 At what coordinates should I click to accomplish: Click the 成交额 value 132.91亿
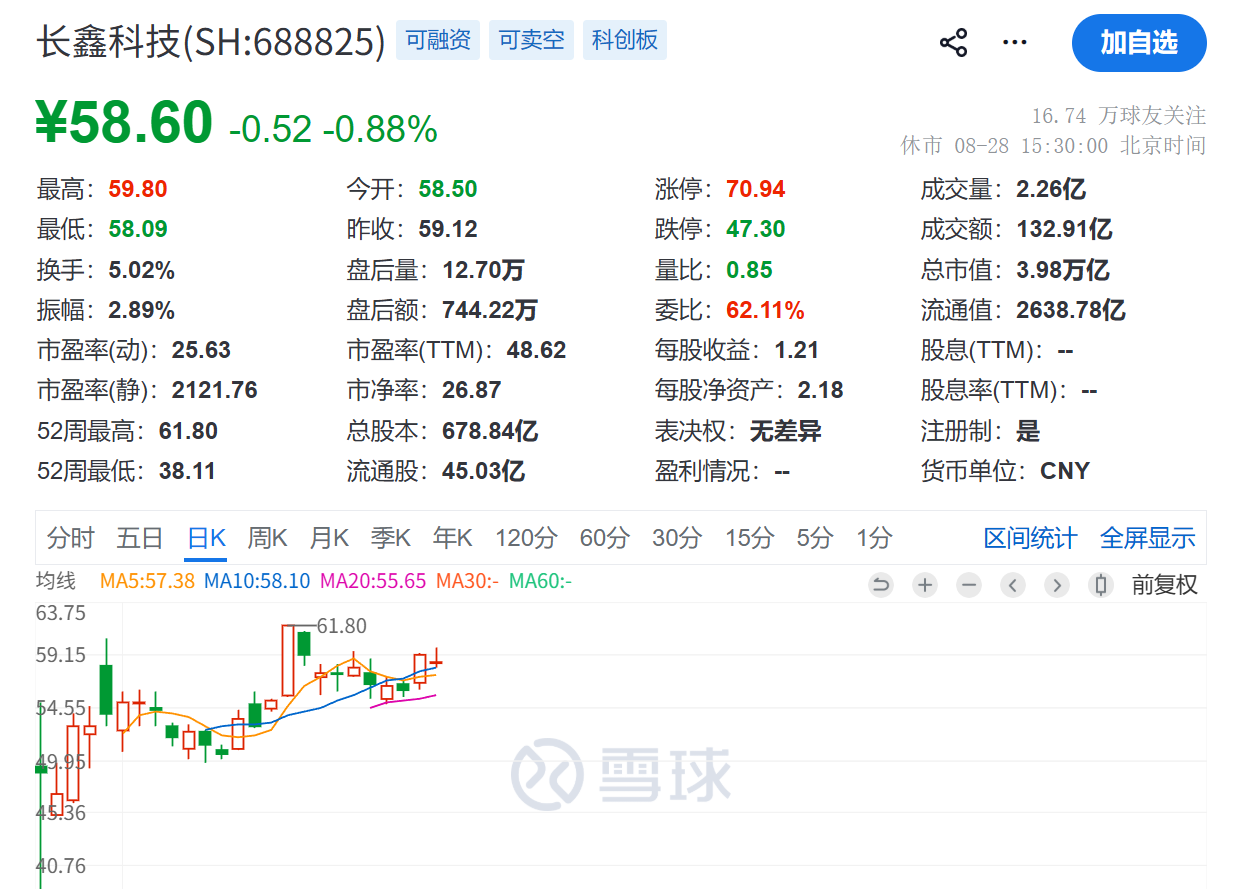[1064, 229]
